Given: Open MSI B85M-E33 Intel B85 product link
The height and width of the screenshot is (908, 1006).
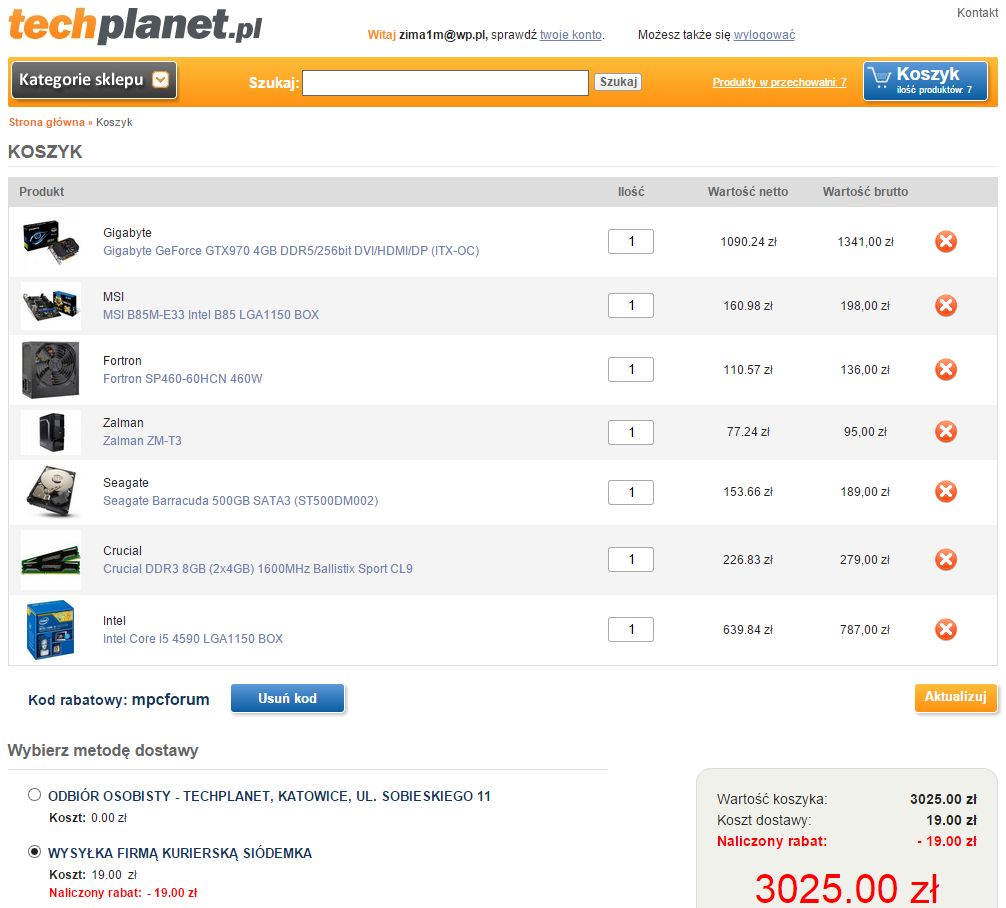Looking at the screenshot, I should (211, 315).
